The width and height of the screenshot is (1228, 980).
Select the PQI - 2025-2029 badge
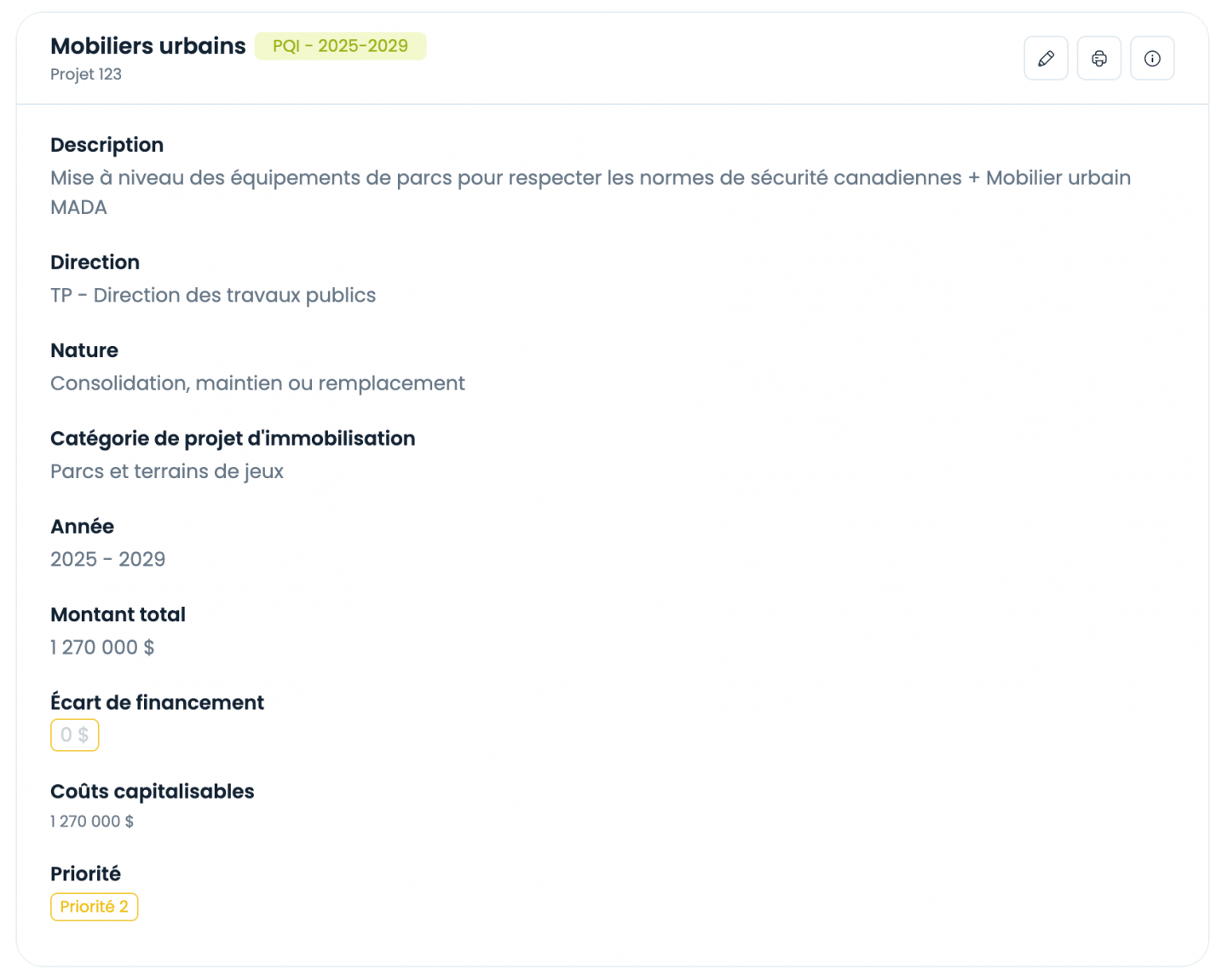pyautogui.click(x=340, y=46)
